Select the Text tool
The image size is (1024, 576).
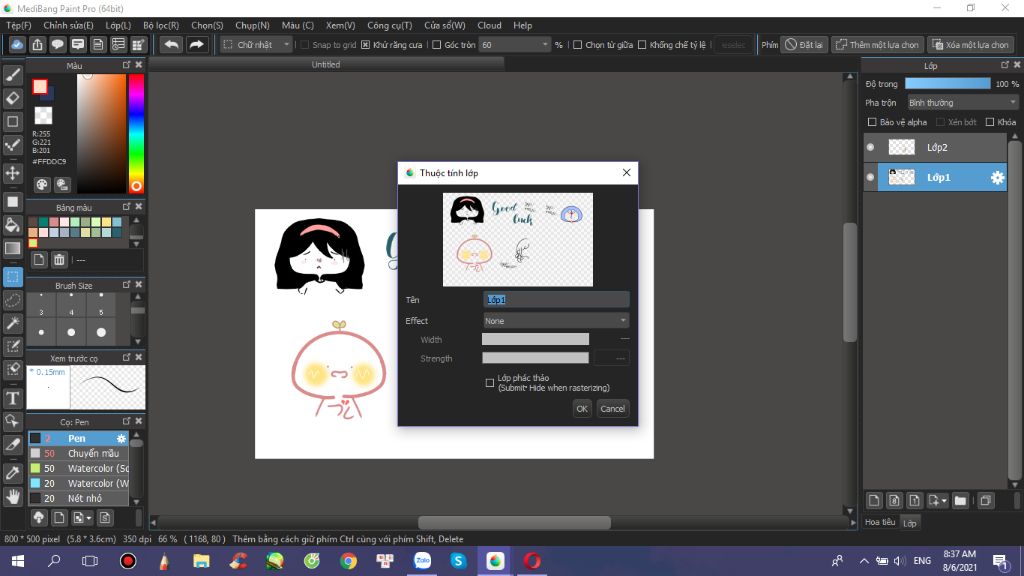click(12, 398)
